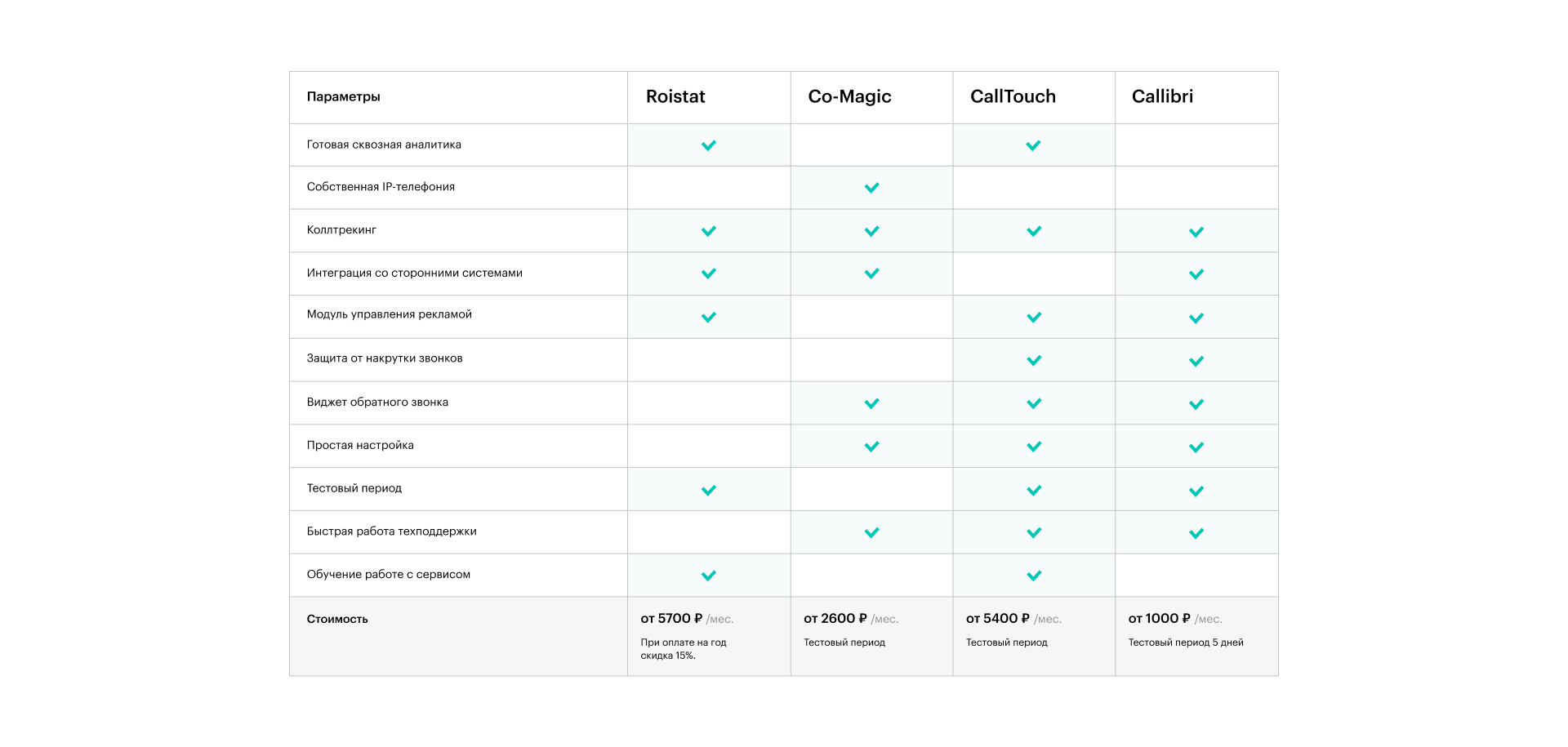Click the Стоимость row label

point(337,619)
